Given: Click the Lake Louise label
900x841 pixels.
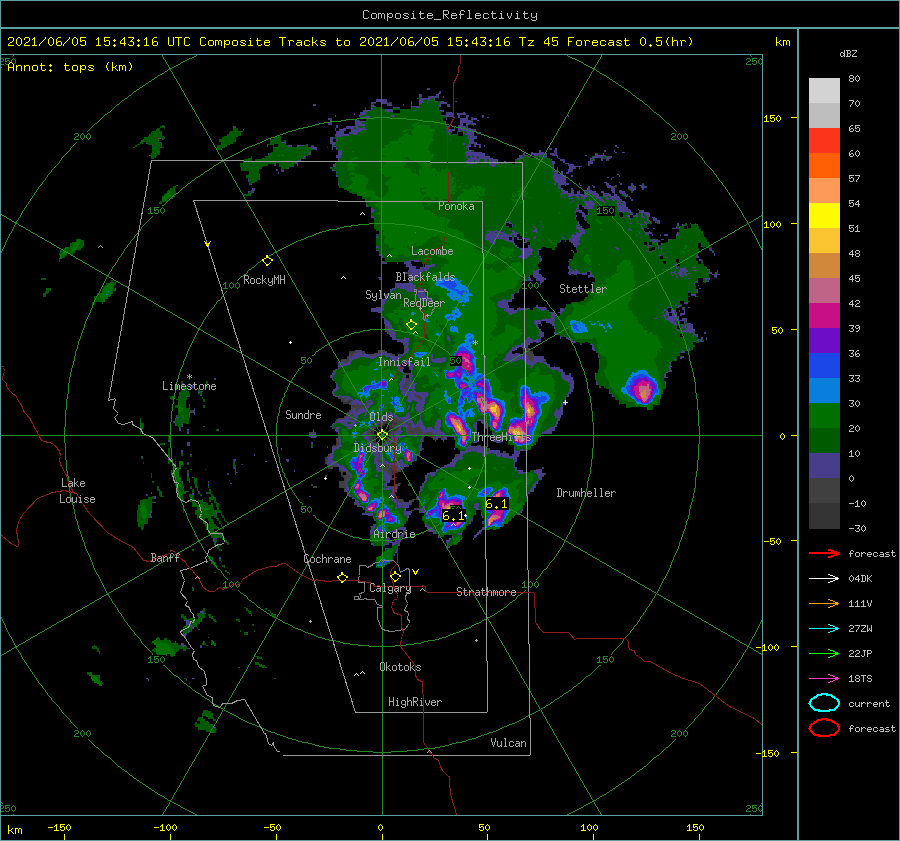Looking at the screenshot, I should pyautogui.click(x=77, y=491).
